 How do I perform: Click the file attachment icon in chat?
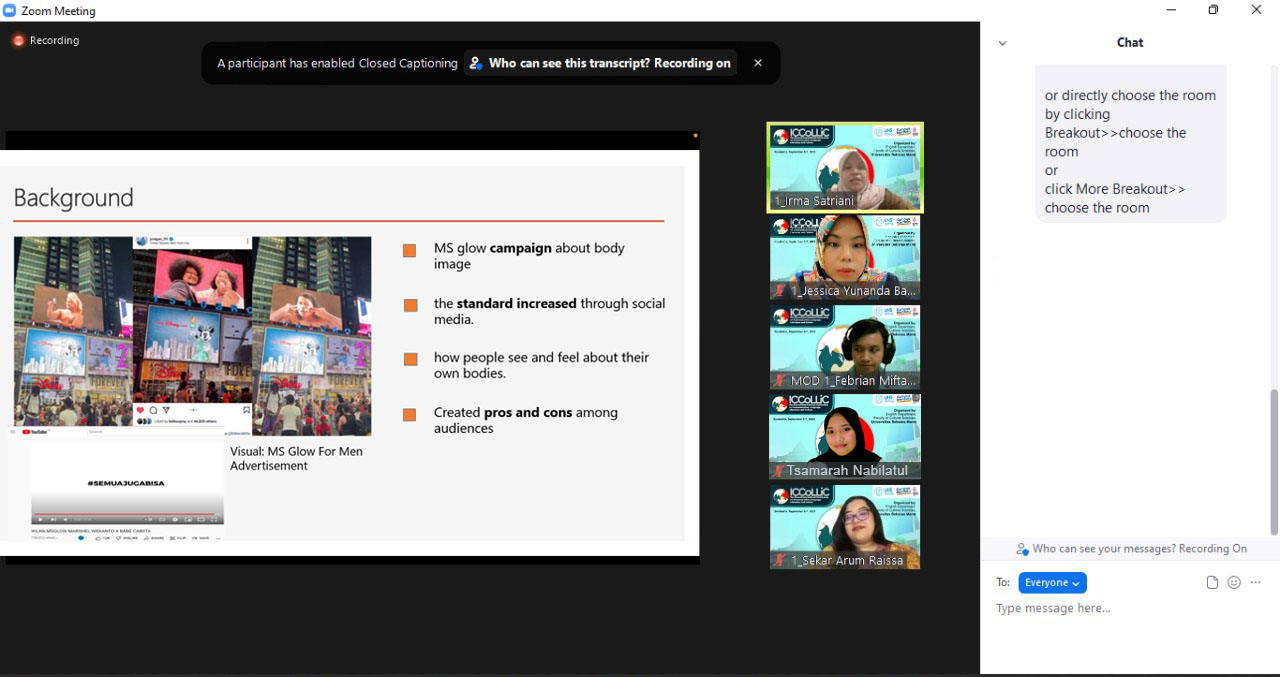click(x=1212, y=583)
